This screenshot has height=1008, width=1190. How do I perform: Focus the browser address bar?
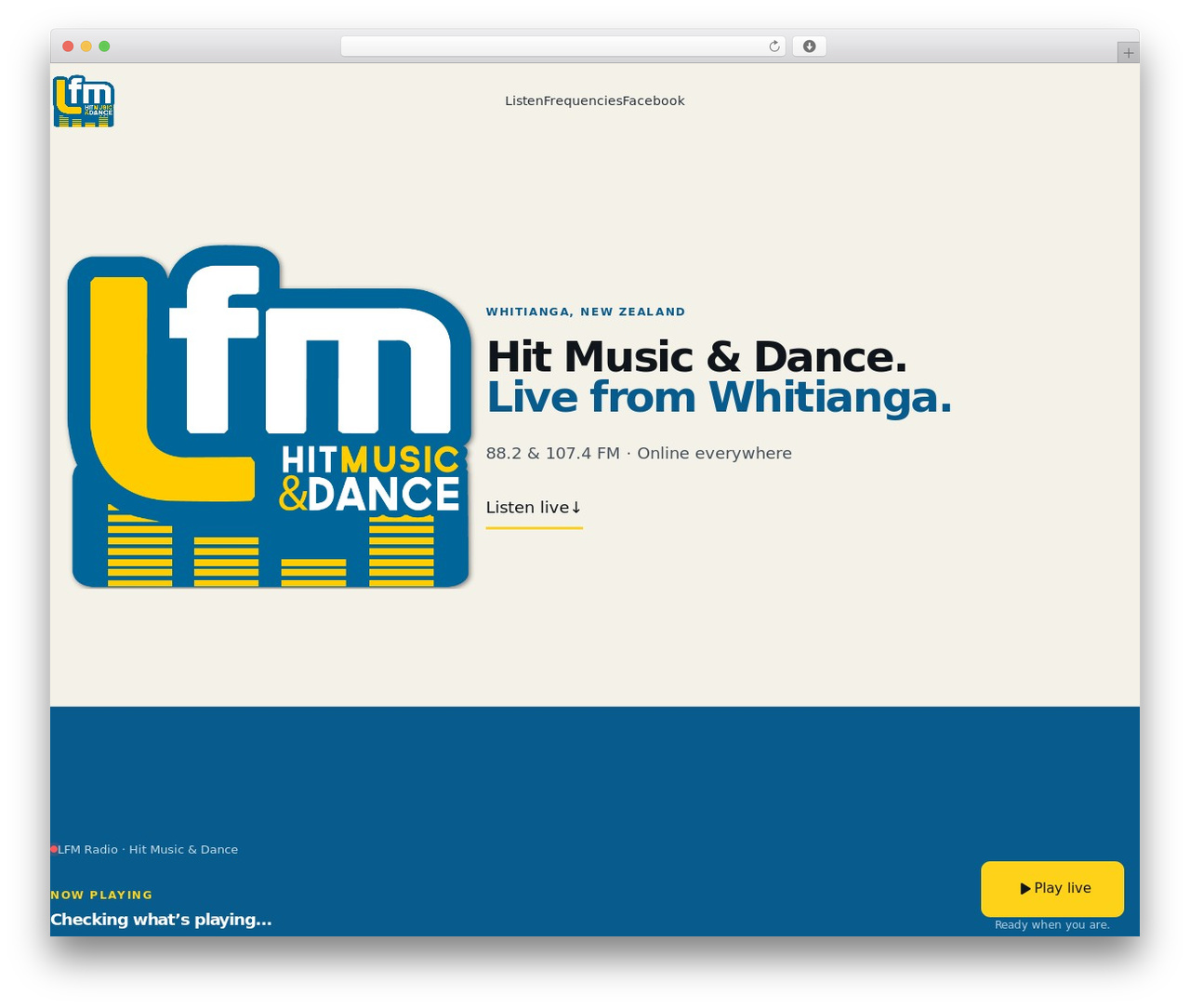563,46
